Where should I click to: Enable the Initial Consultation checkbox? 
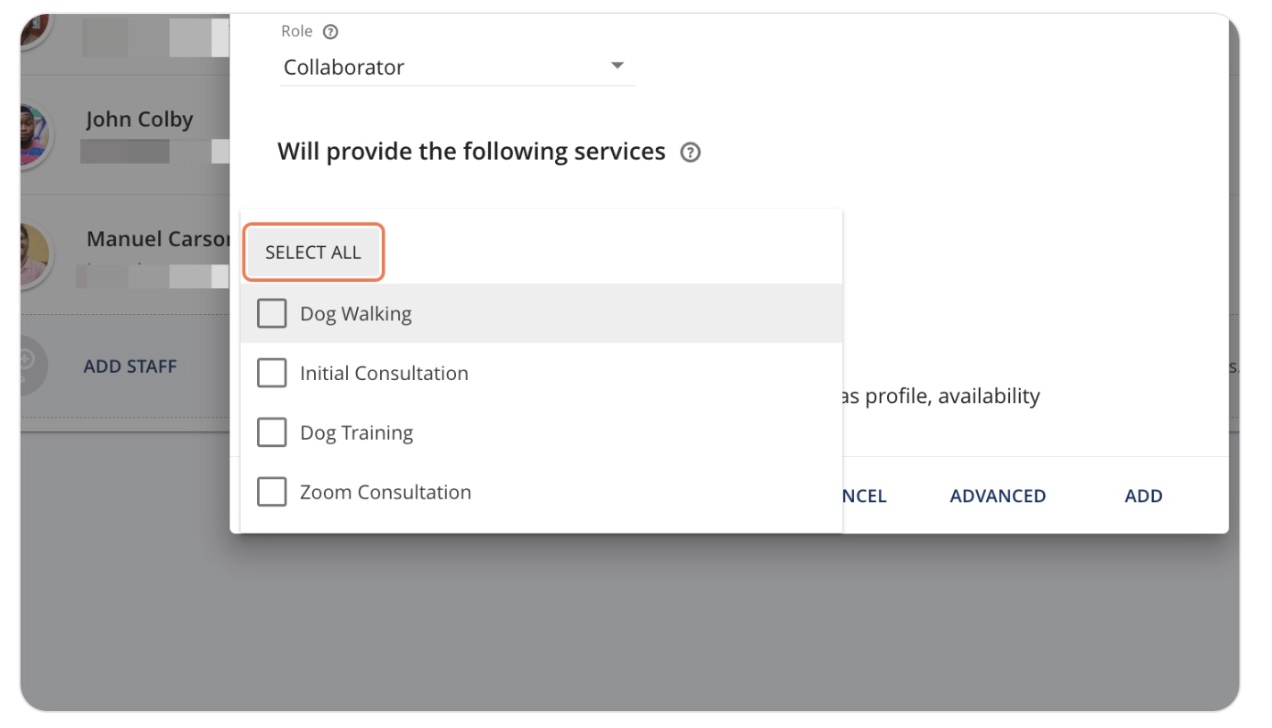point(272,373)
